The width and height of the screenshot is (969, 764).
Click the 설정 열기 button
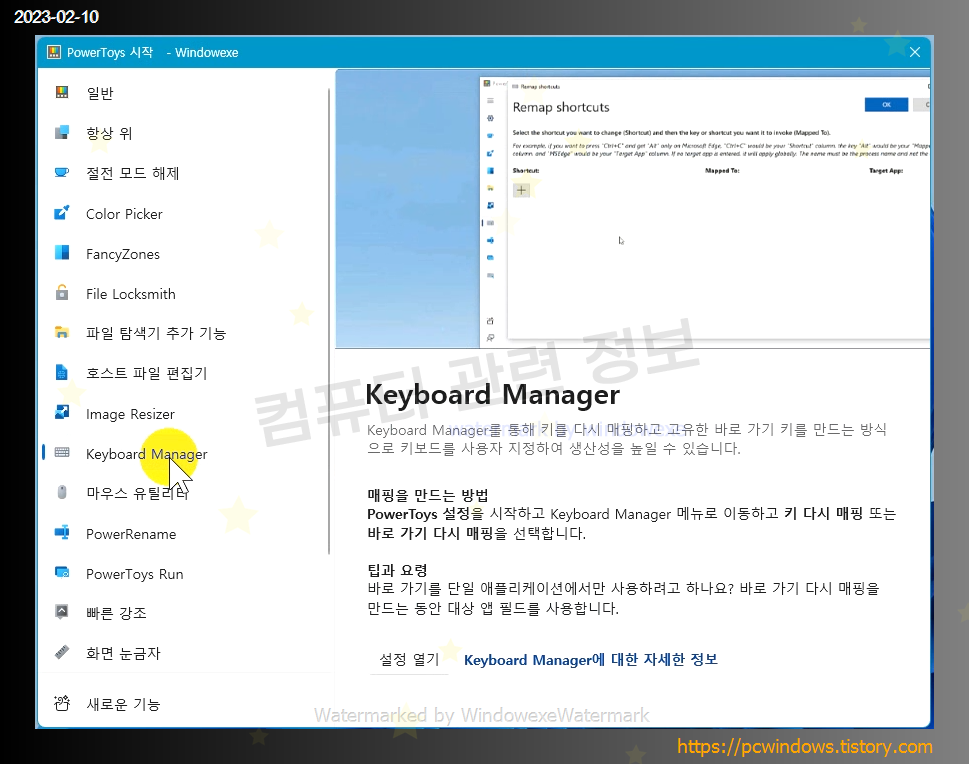click(x=409, y=660)
